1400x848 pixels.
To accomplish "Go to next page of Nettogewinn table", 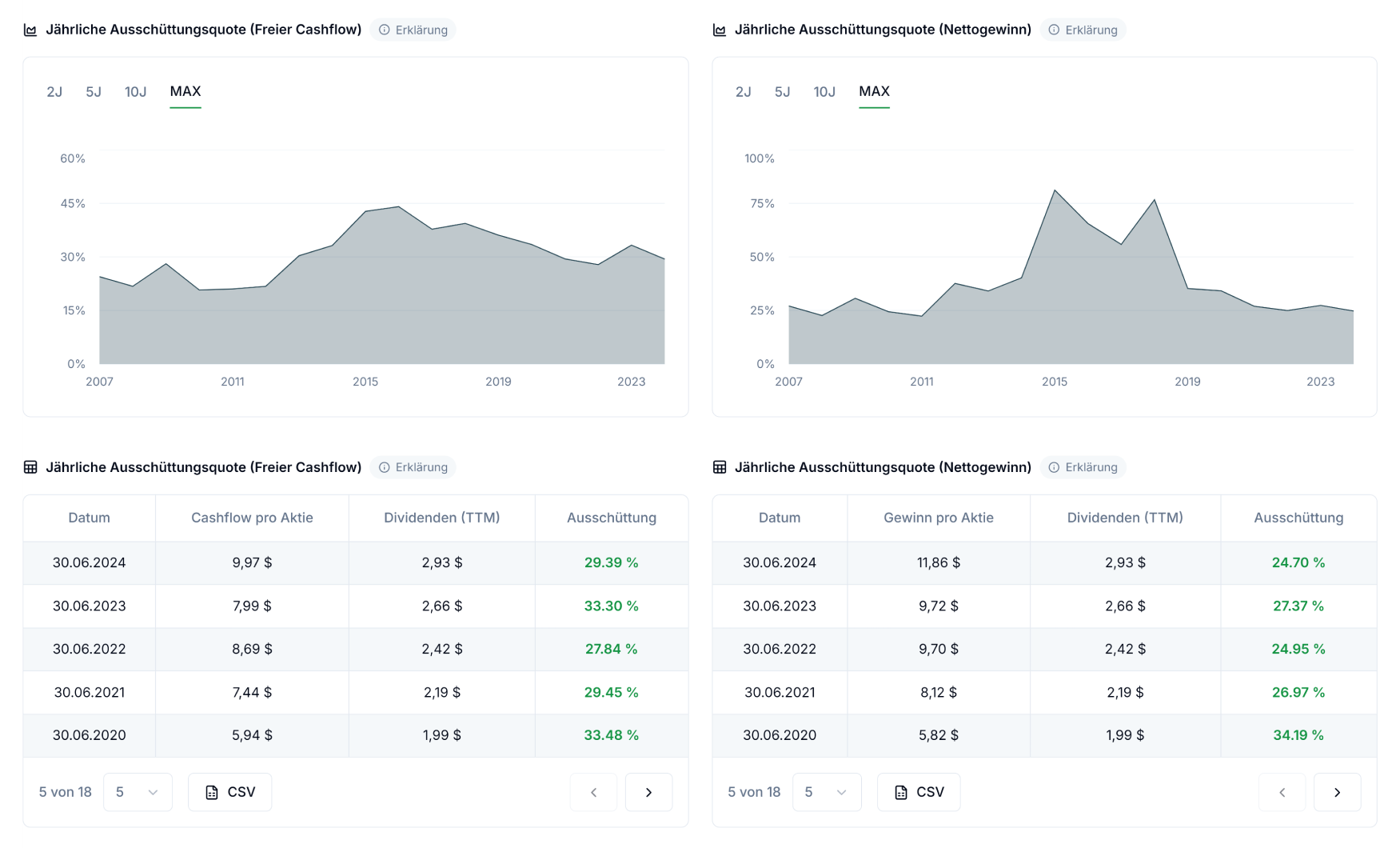I will pyautogui.click(x=1337, y=792).
